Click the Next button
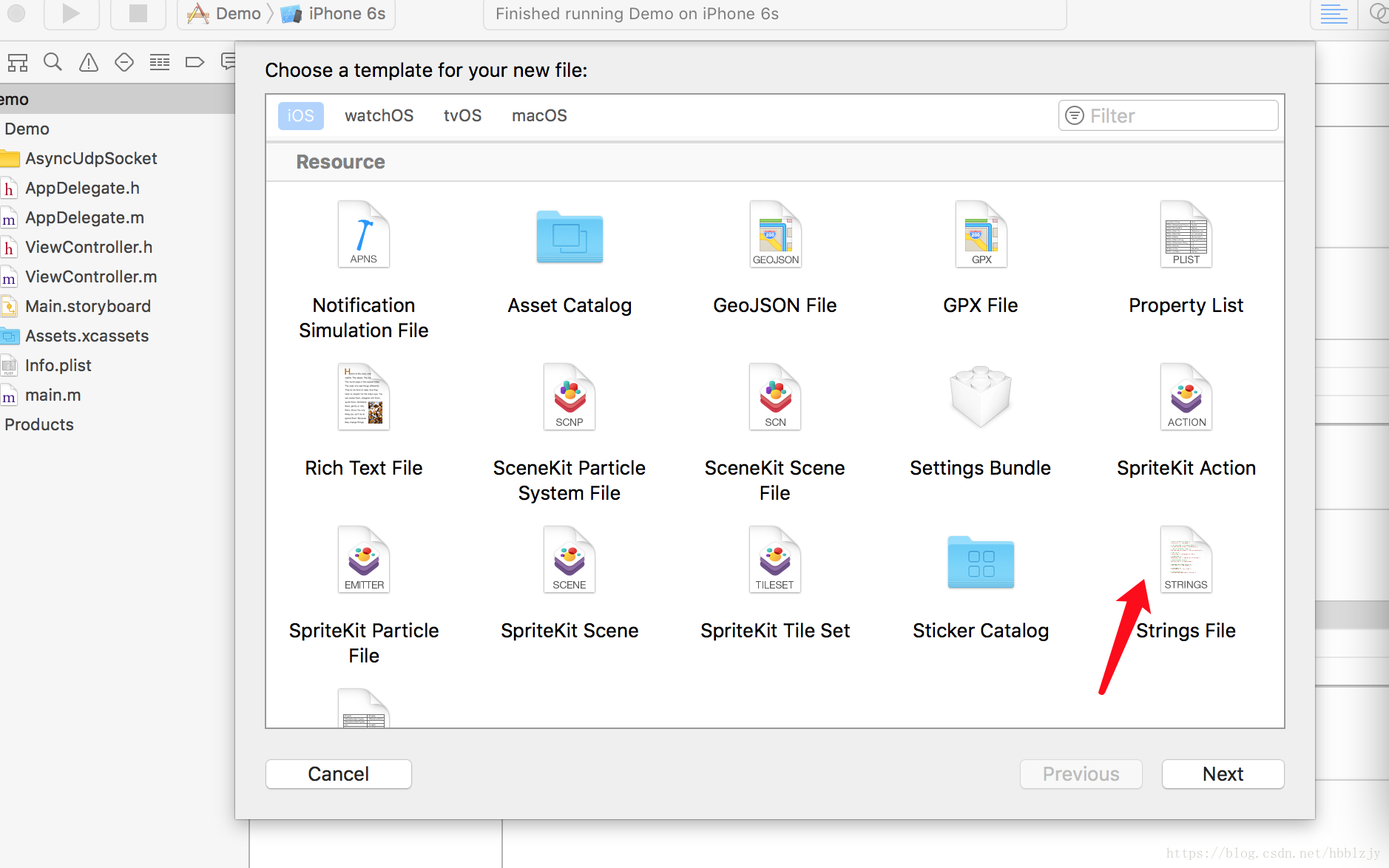 coord(1223,774)
